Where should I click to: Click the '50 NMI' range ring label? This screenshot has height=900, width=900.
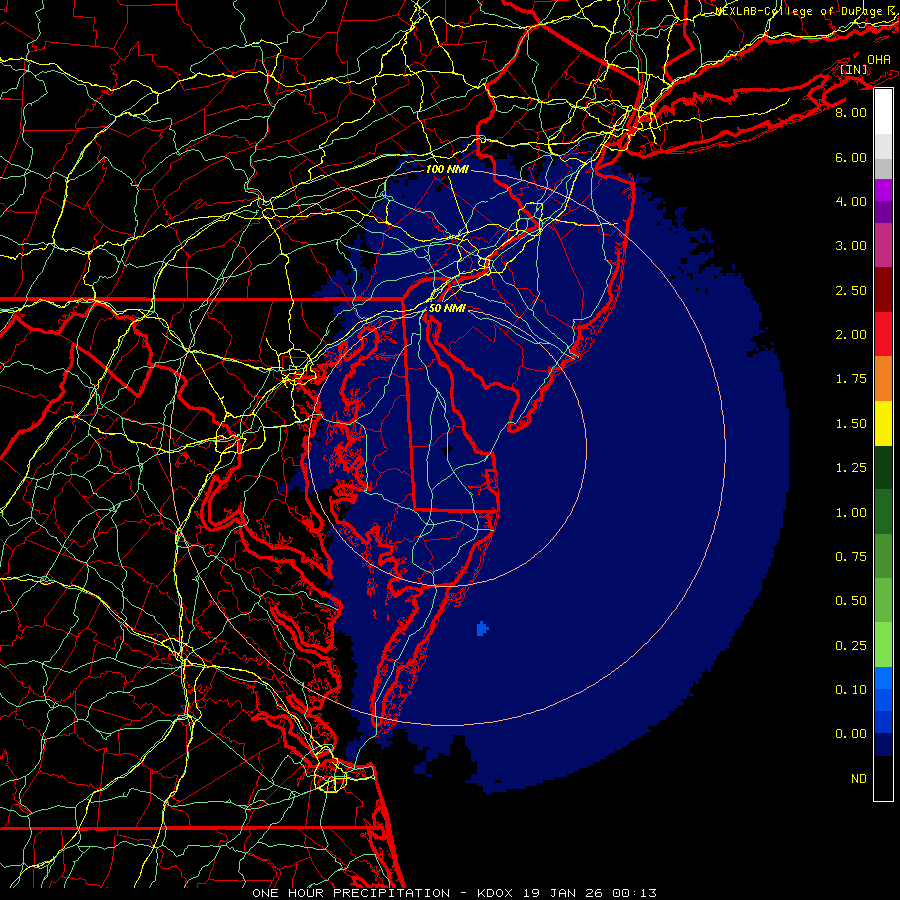(447, 308)
